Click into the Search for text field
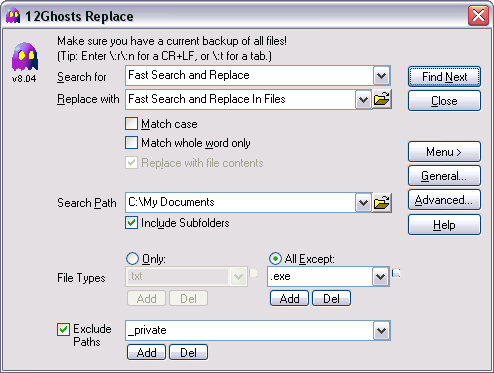Viewport: 494px width, 373px height. point(249,76)
